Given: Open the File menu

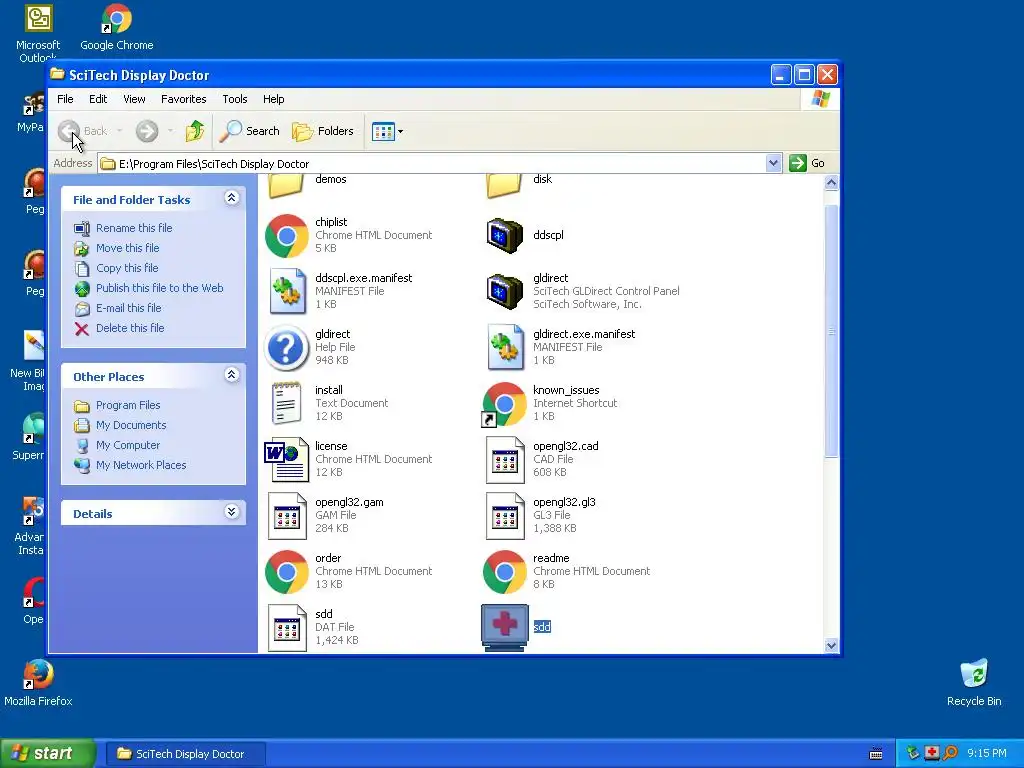Looking at the screenshot, I should pos(65,99).
